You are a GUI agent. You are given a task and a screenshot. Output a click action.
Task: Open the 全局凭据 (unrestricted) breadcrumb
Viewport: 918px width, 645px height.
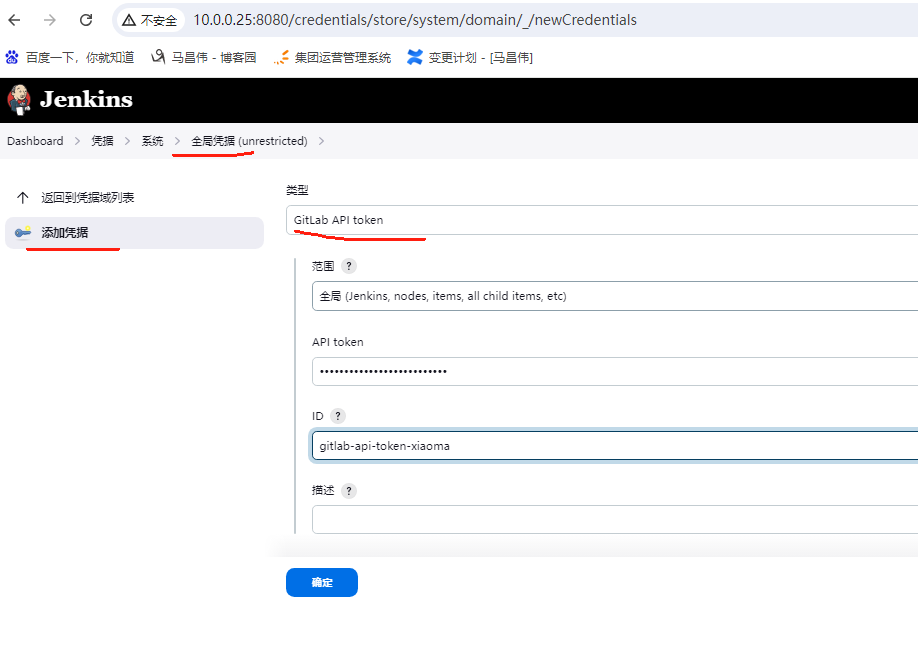coord(249,141)
